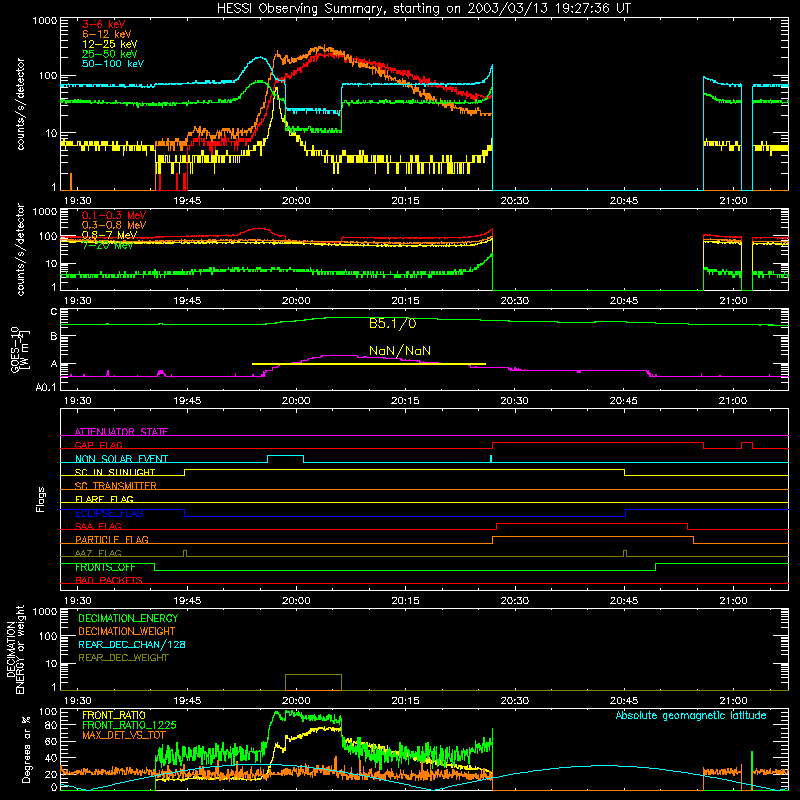Click the 7-20 MeV legend label
800x800 pixels.
pos(108,245)
